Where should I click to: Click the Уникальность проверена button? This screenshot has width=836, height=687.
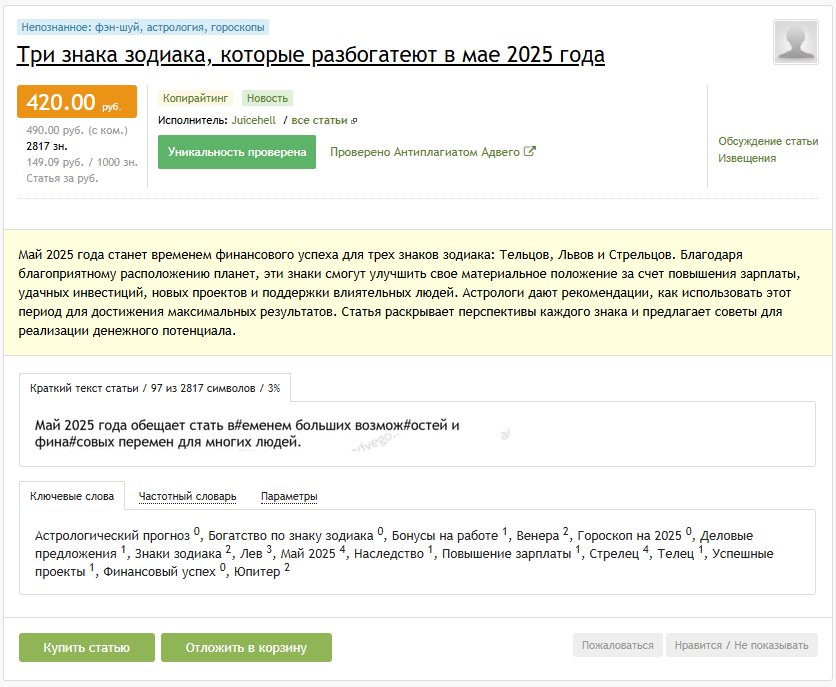(x=237, y=152)
